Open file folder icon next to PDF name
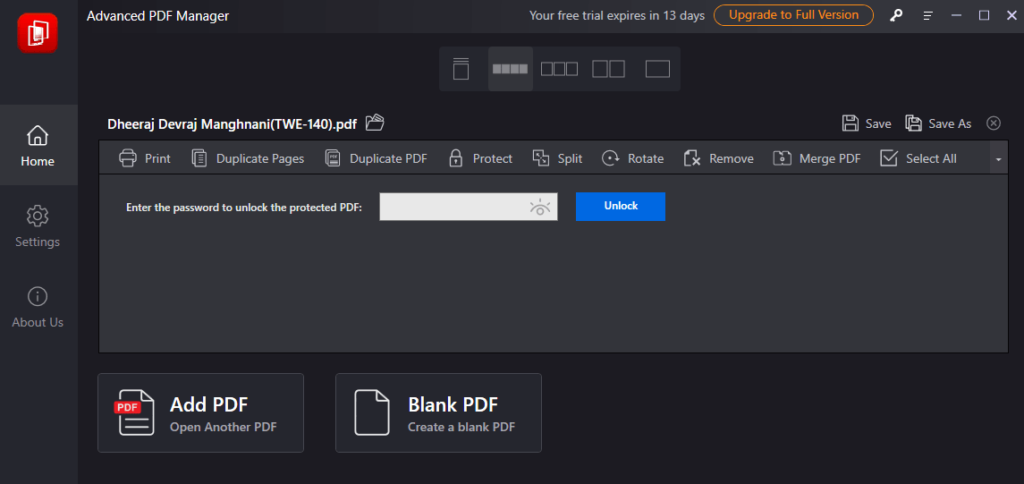 [x=375, y=122]
